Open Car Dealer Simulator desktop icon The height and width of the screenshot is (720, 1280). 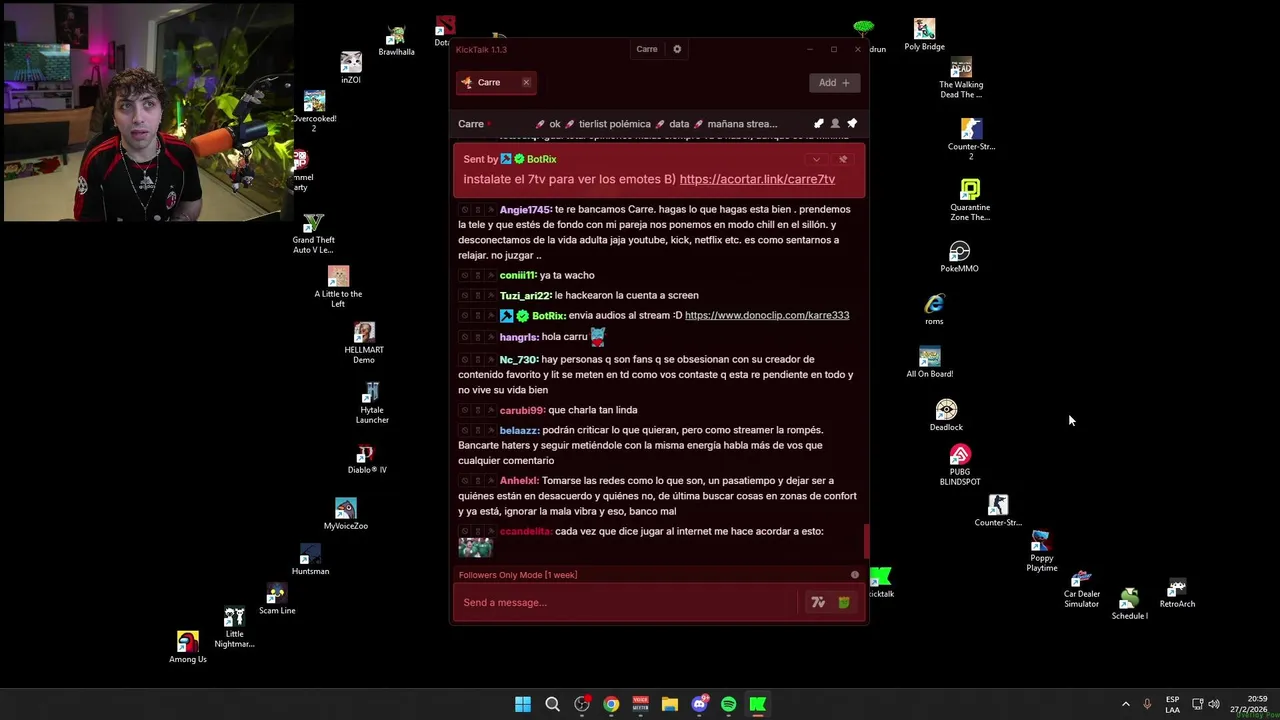1081,589
